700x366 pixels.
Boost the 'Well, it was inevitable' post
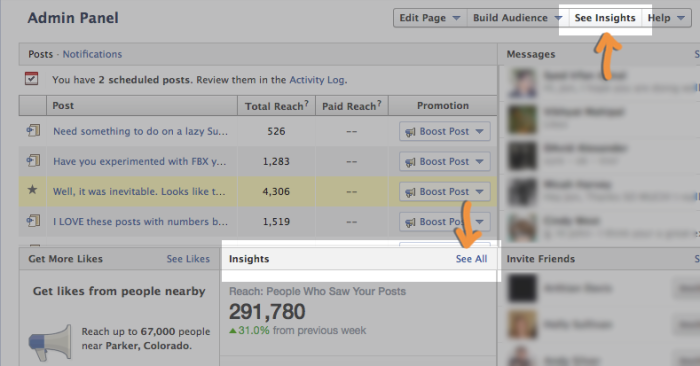[x=445, y=191]
